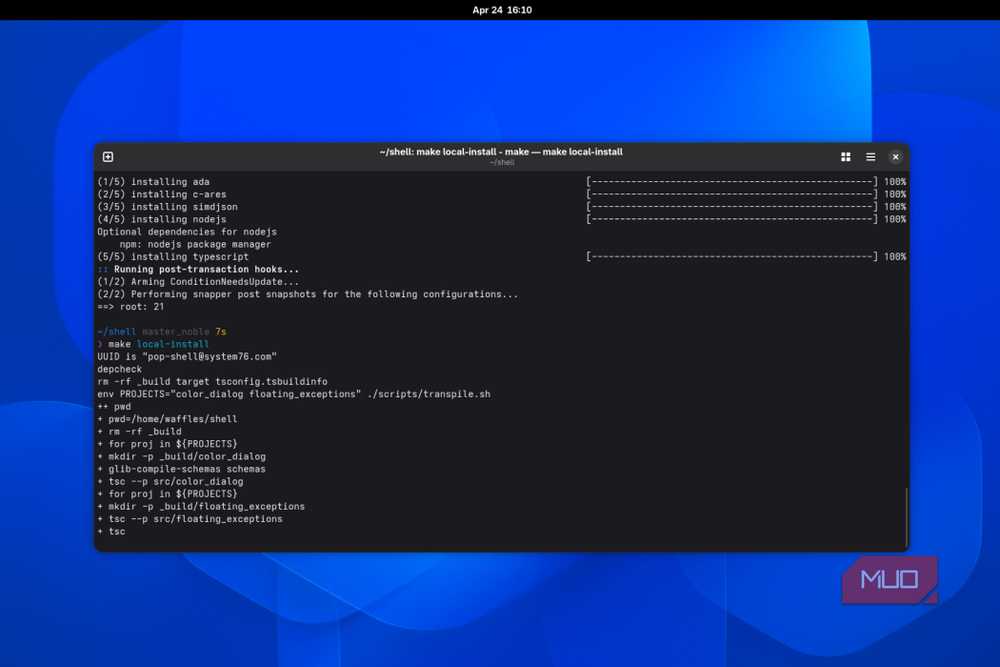This screenshot has height=667, width=1000.
Task: Click 'rm -rf _build target tsconfig.tsbuildinfo' line
Action: coord(212,382)
